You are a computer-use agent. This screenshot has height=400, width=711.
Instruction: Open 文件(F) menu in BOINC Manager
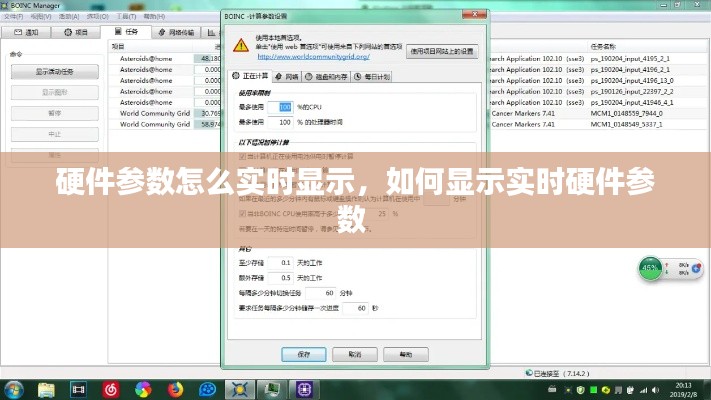click(x=13, y=16)
